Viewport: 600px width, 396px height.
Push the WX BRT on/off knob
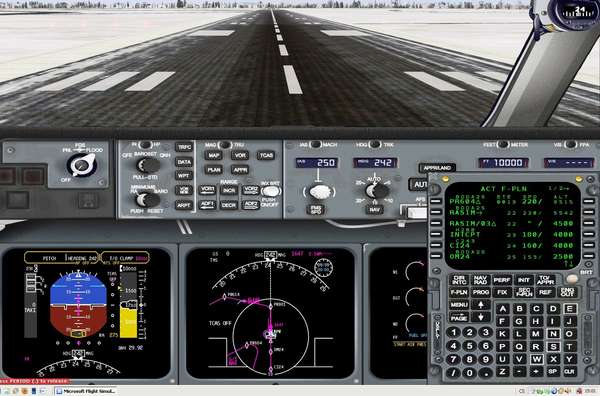point(271,191)
